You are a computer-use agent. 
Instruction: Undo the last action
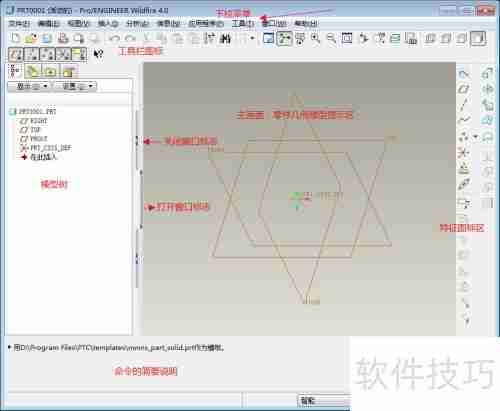pyautogui.click(x=114, y=39)
